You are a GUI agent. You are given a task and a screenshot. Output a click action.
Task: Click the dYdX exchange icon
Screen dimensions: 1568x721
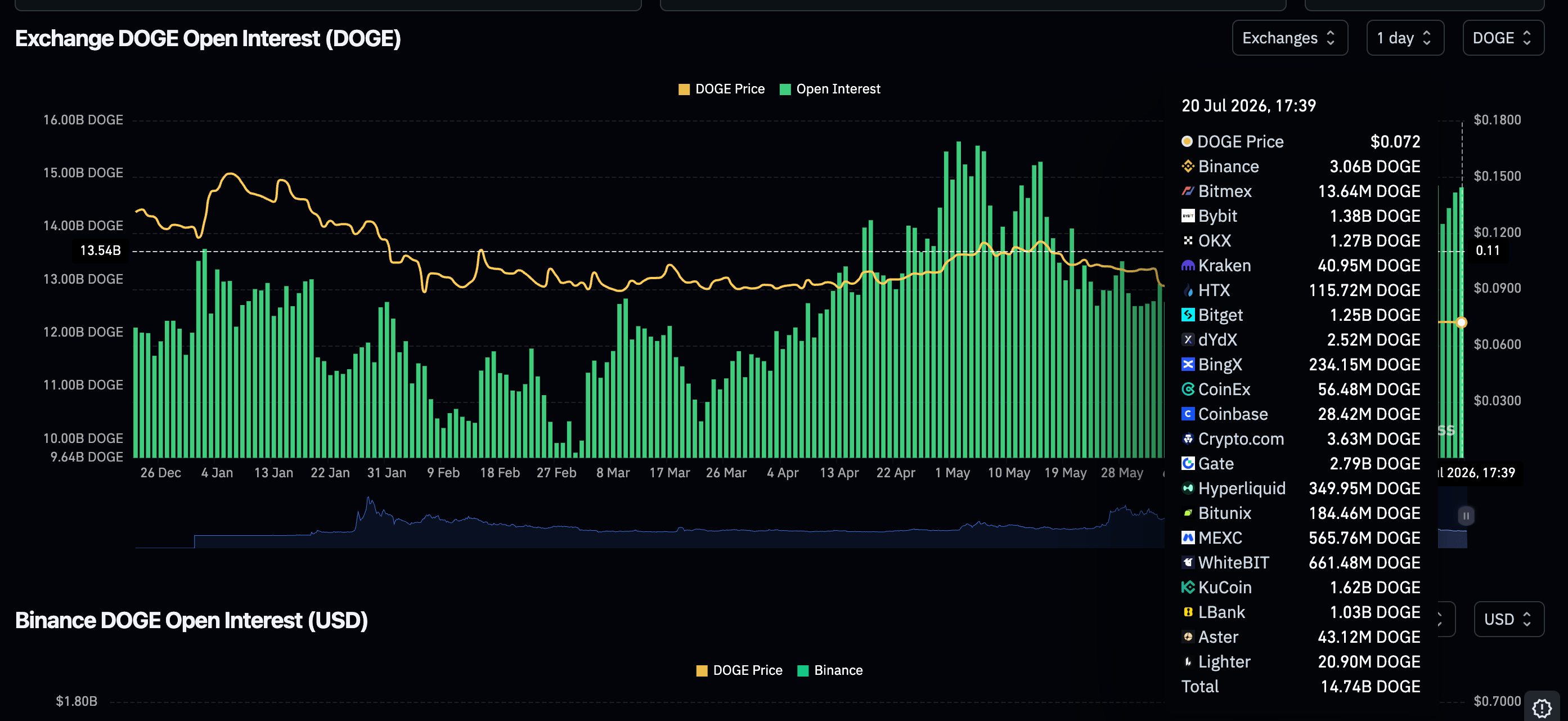pos(1188,340)
